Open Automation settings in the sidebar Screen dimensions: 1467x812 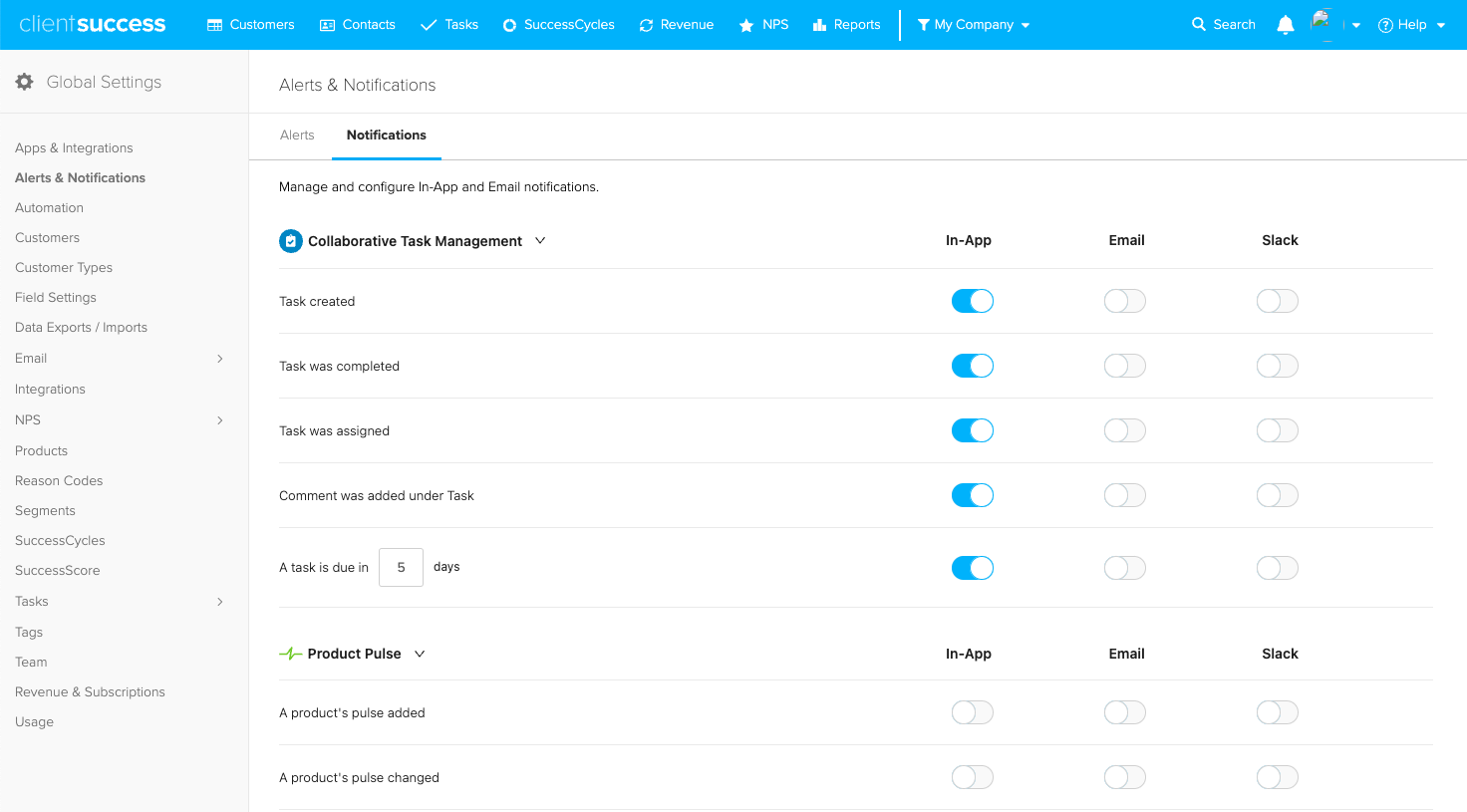[x=49, y=207]
